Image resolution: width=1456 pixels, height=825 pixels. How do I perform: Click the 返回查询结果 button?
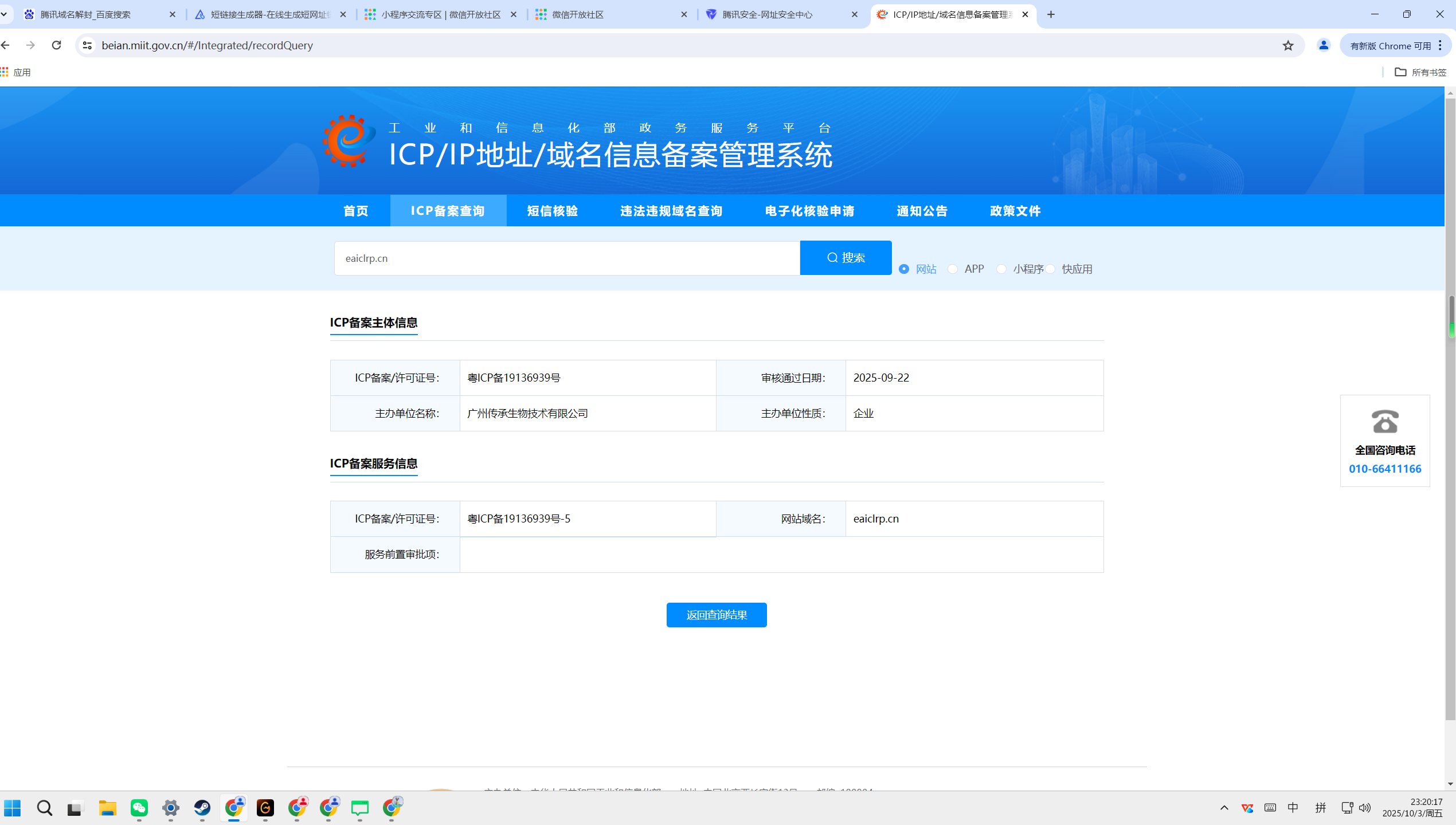717,615
